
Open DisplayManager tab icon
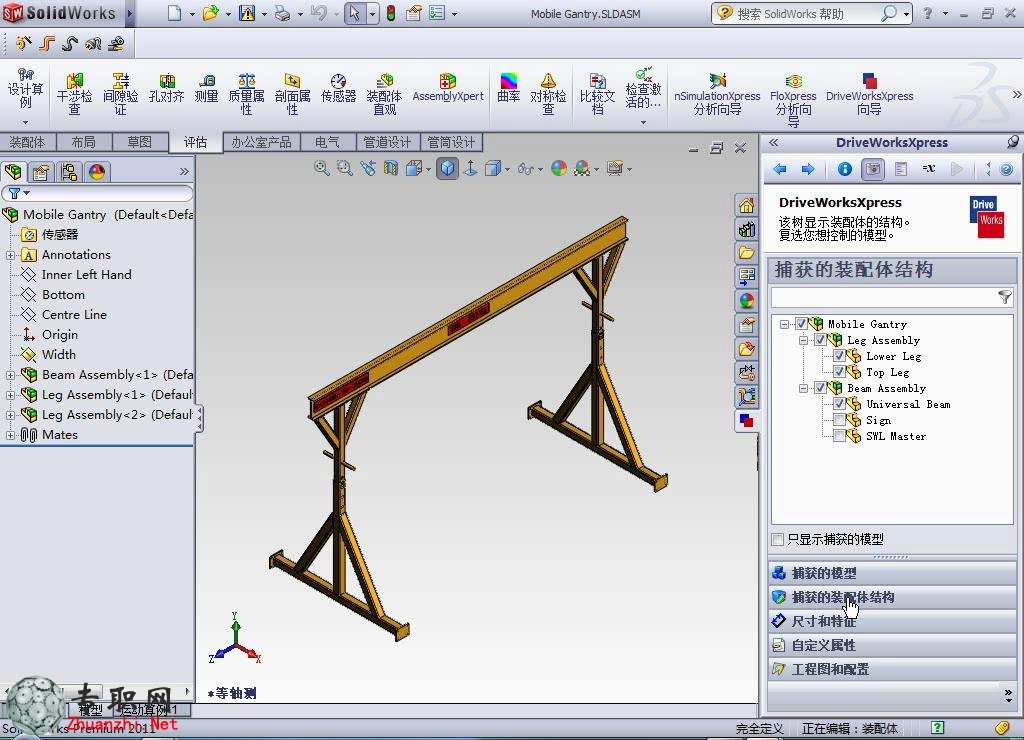(x=97, y=172)
